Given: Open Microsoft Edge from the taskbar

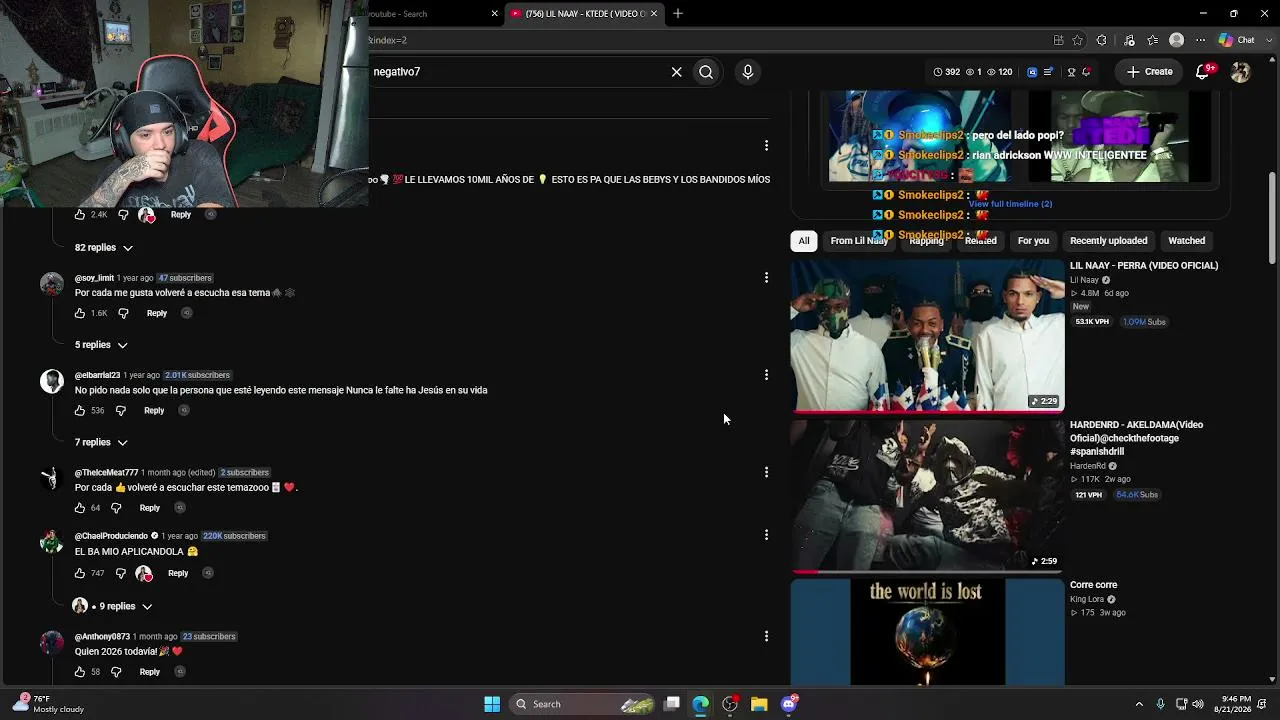Looking at the screenshot, I should pyautogui.click(x=700, y=704).
